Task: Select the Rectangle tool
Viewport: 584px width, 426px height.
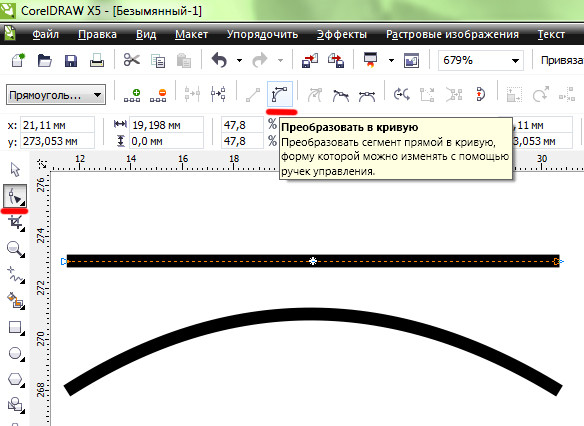Action: (x=16, y=327)
